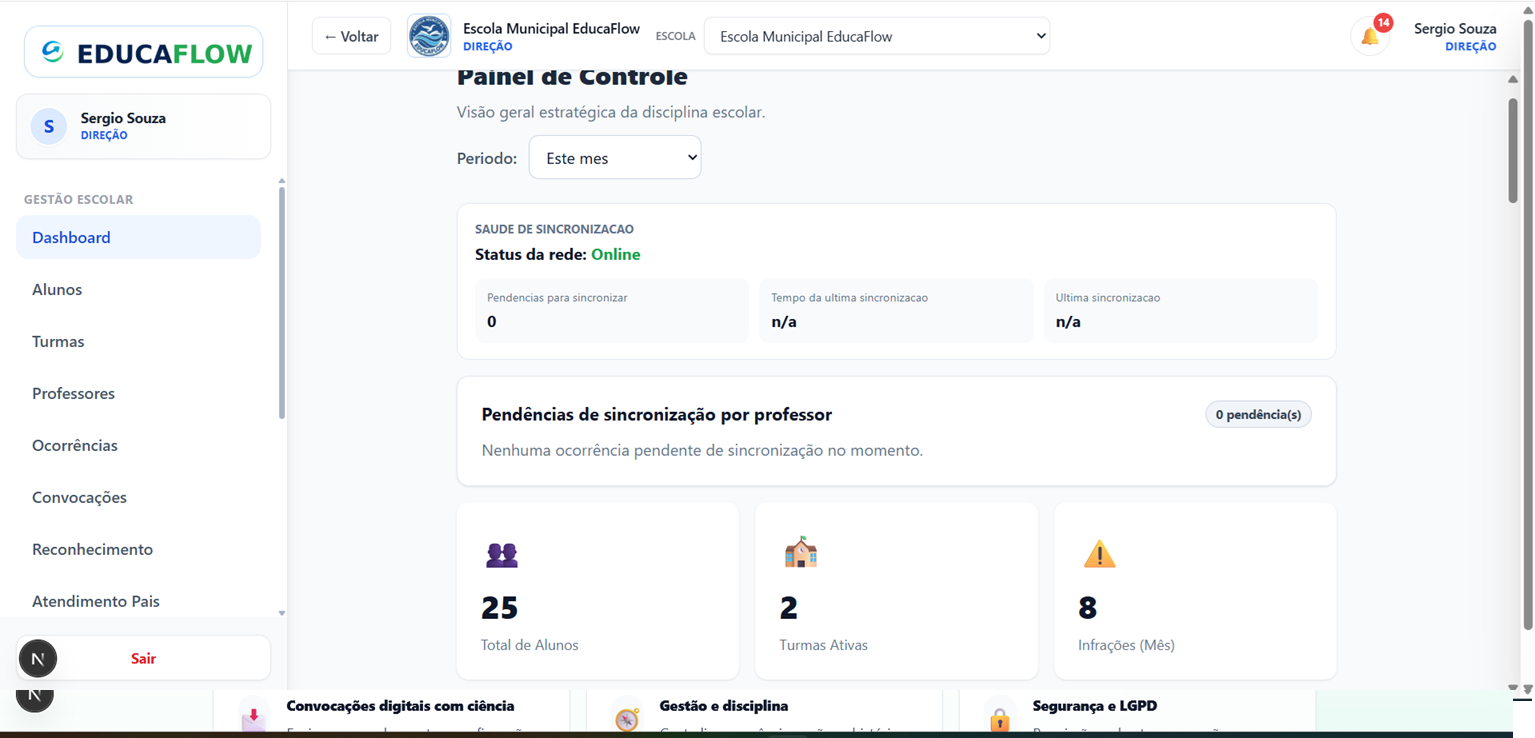Viewport: 1535px width, 738px height.
Task: Open Atendimento Pais from the sidebar
Action: click(96, 601)
